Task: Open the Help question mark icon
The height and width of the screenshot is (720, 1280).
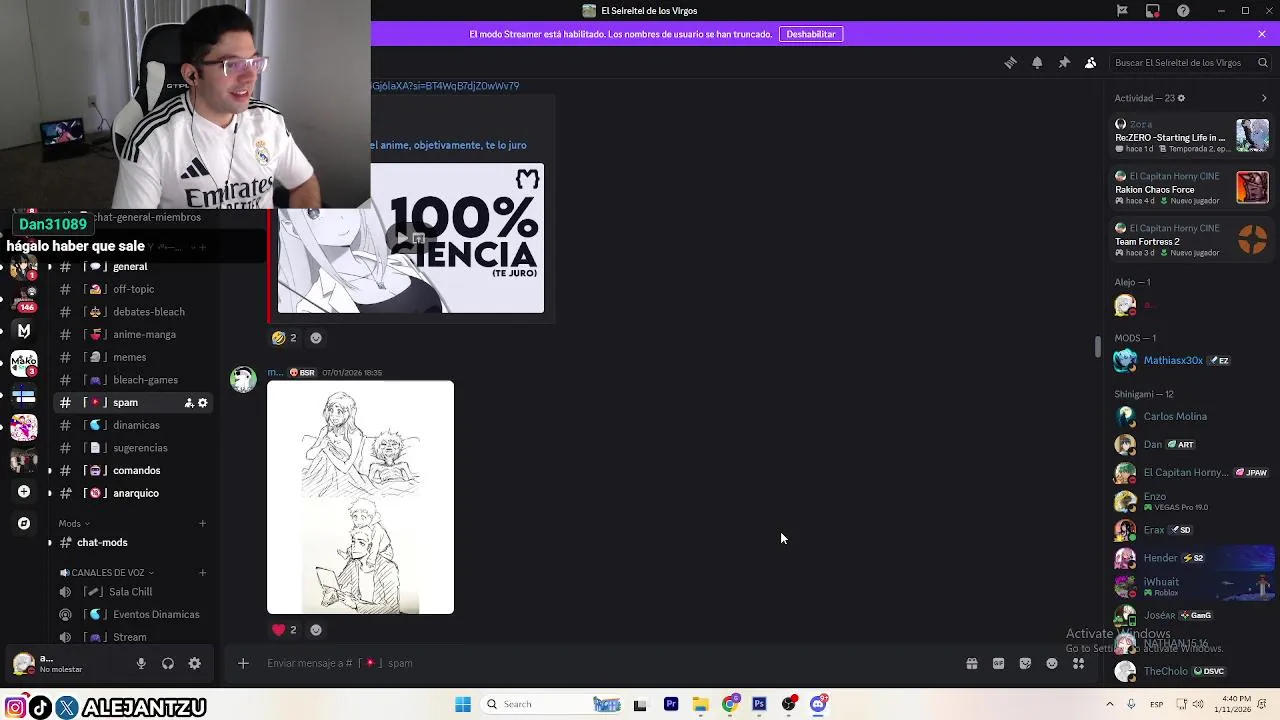Action: pyautogui.click(x=1184, y=11)
